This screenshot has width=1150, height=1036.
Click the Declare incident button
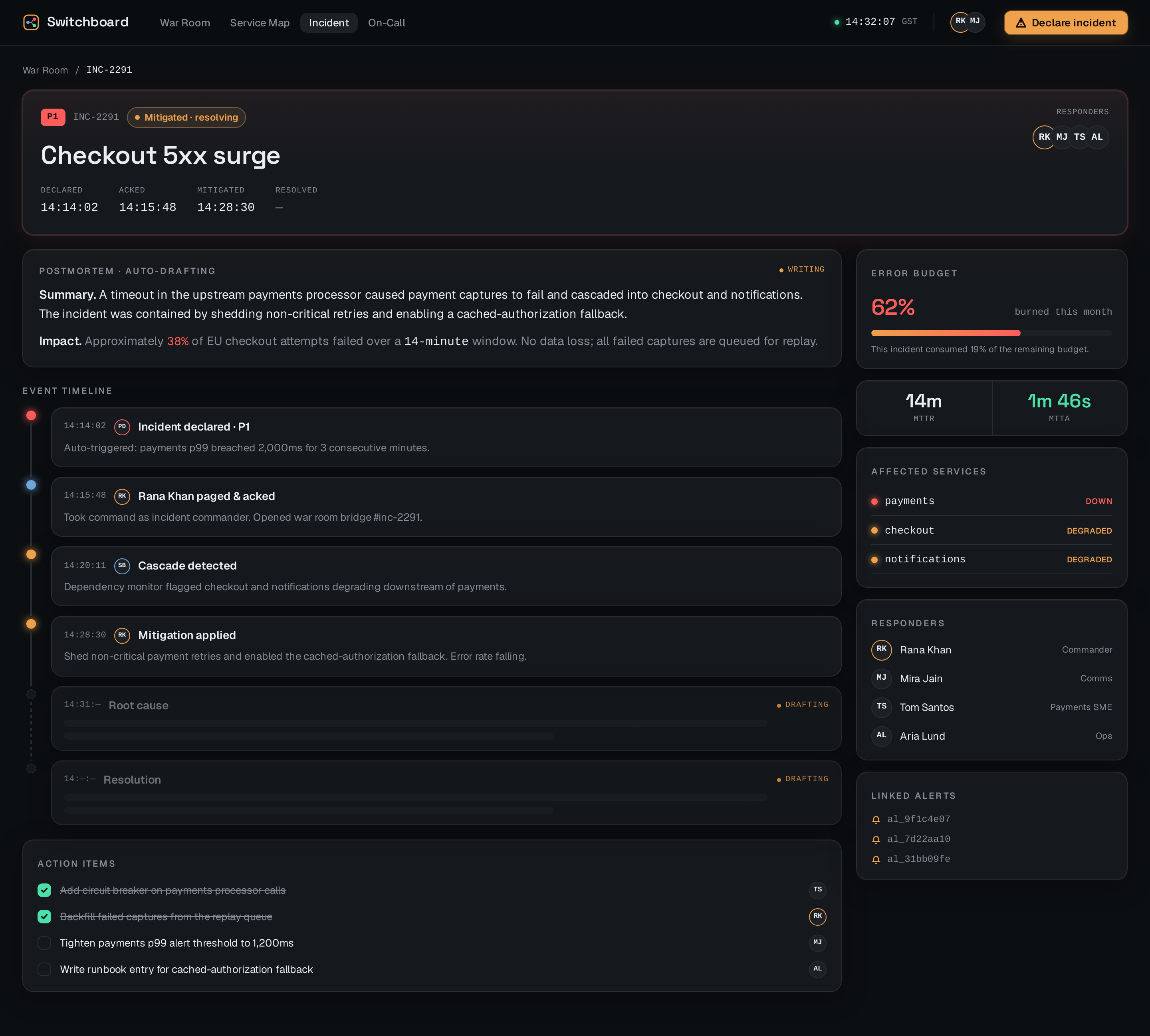tap(1065, 23)
